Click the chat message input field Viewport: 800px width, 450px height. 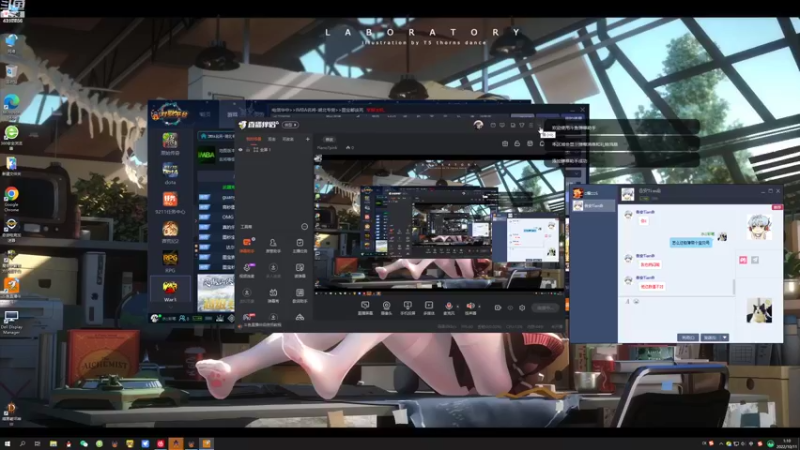click(676, 319)
